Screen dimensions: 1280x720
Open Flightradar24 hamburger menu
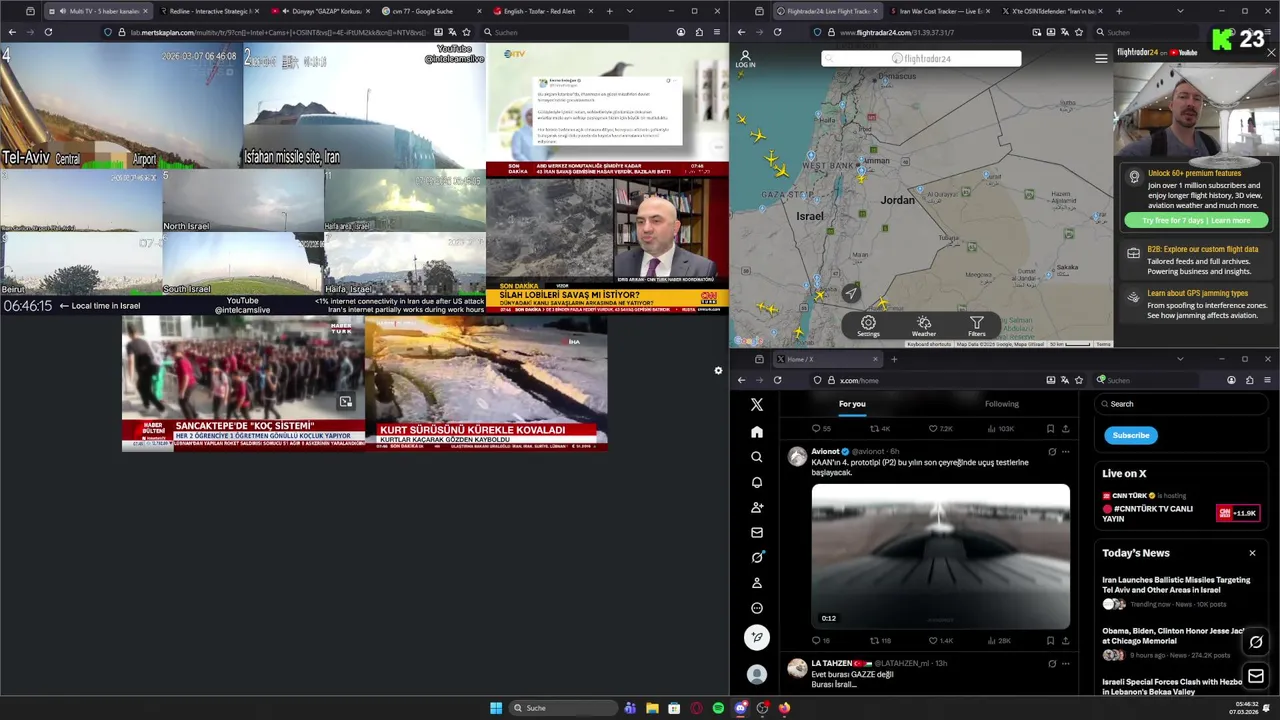1101,59
